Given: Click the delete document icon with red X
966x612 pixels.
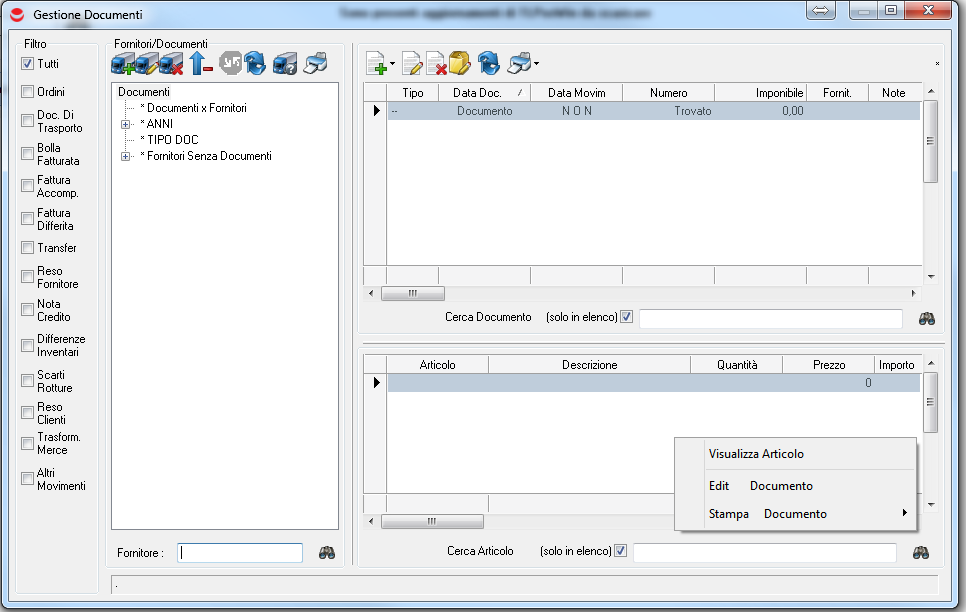Looking at the screenshot, I should 436,65.
